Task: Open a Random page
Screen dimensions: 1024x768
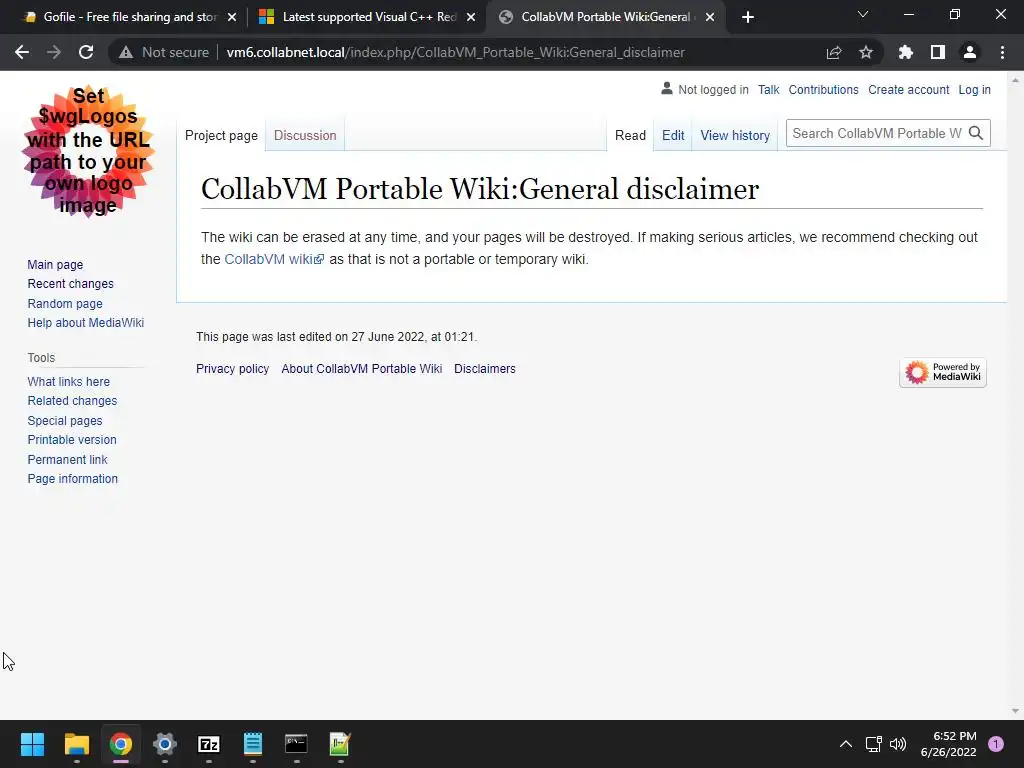Action: (x=65, y=304)
